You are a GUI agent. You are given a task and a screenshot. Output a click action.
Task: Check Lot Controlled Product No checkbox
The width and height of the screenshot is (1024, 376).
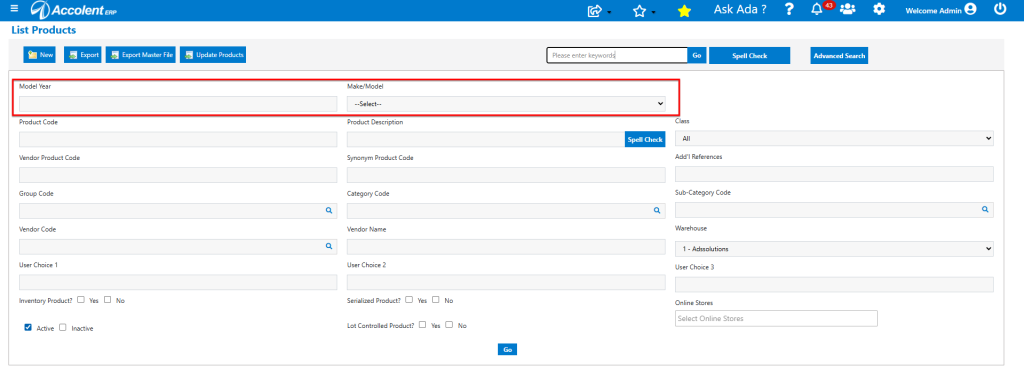449,324
